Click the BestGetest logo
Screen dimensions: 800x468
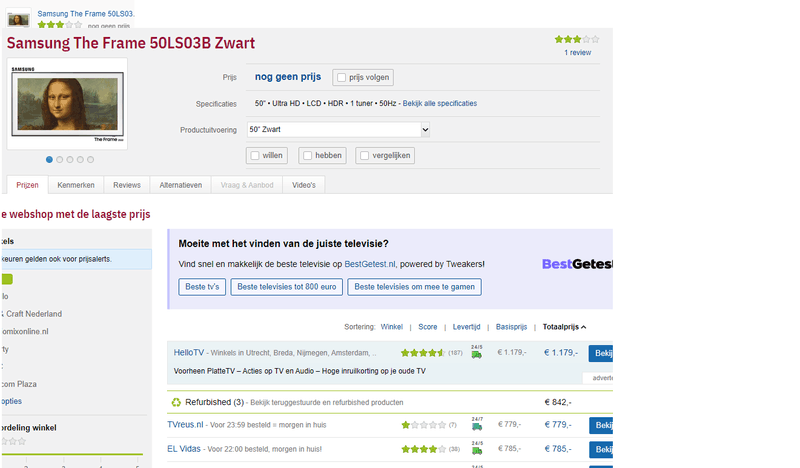coord(577,264)
